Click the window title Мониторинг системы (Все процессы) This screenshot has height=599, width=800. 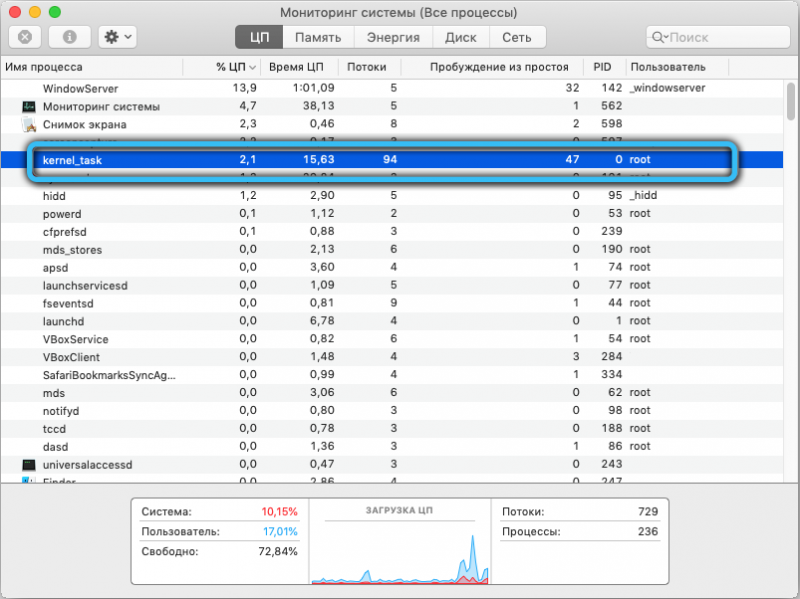pyautogui.click(x=398, y=13)
